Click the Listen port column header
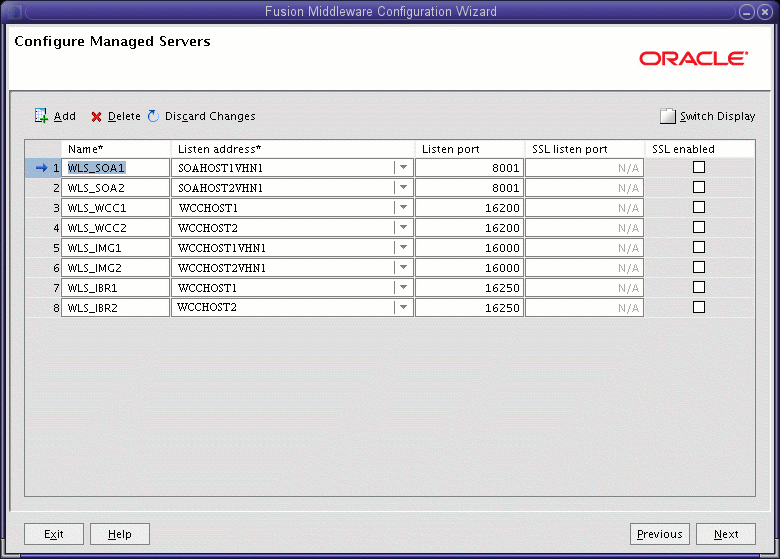The height and width of the screenshot is (559, 780). [470, 149]
